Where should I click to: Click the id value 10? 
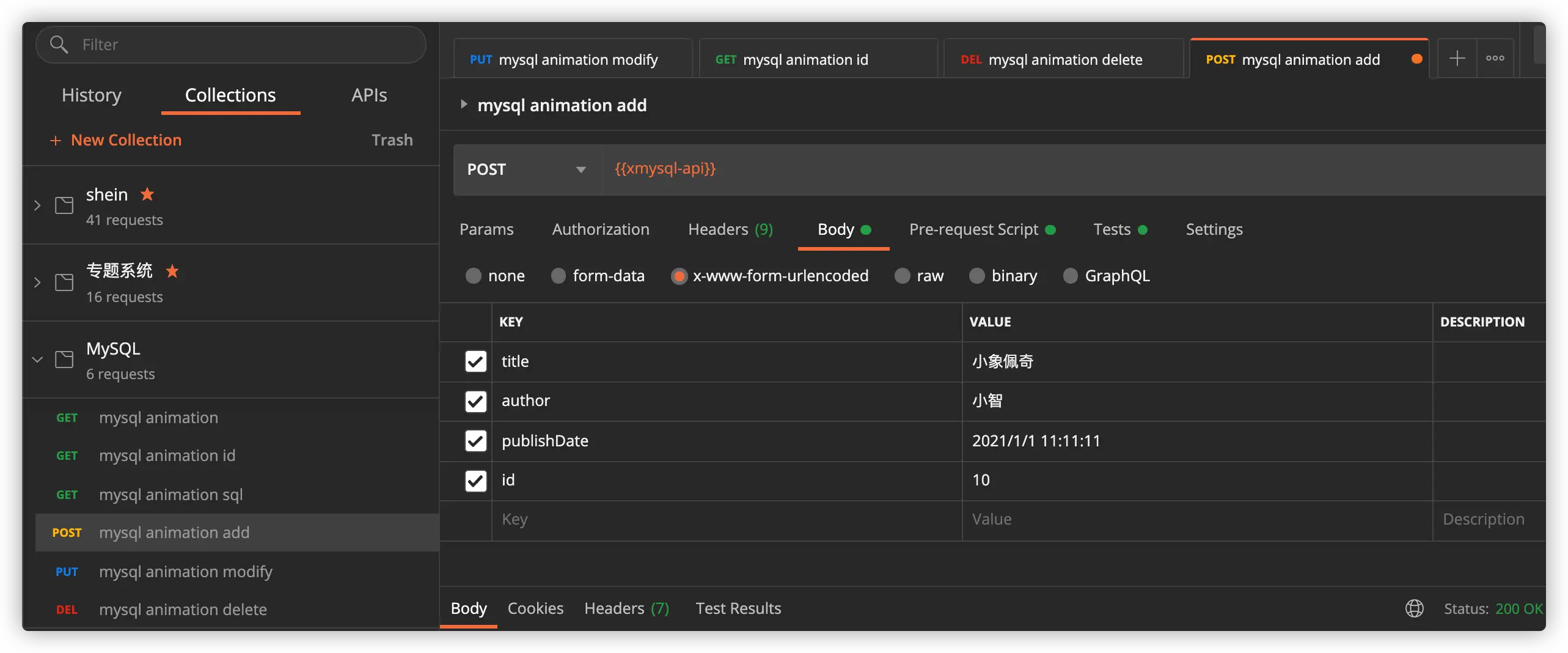tap(981, 481)
